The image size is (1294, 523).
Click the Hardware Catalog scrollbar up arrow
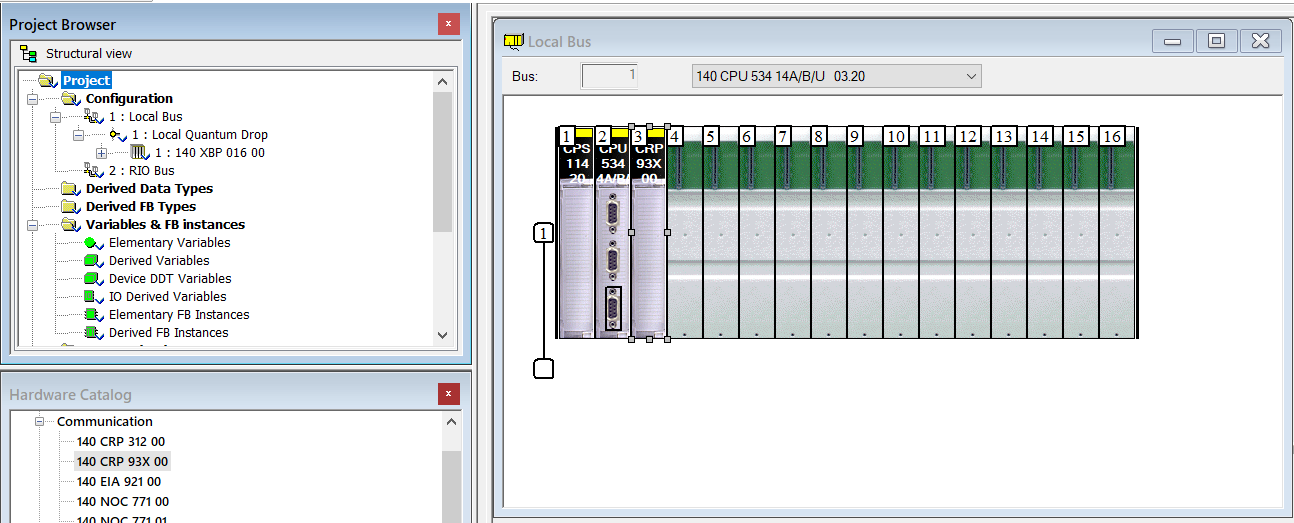(x=451, y=421)
